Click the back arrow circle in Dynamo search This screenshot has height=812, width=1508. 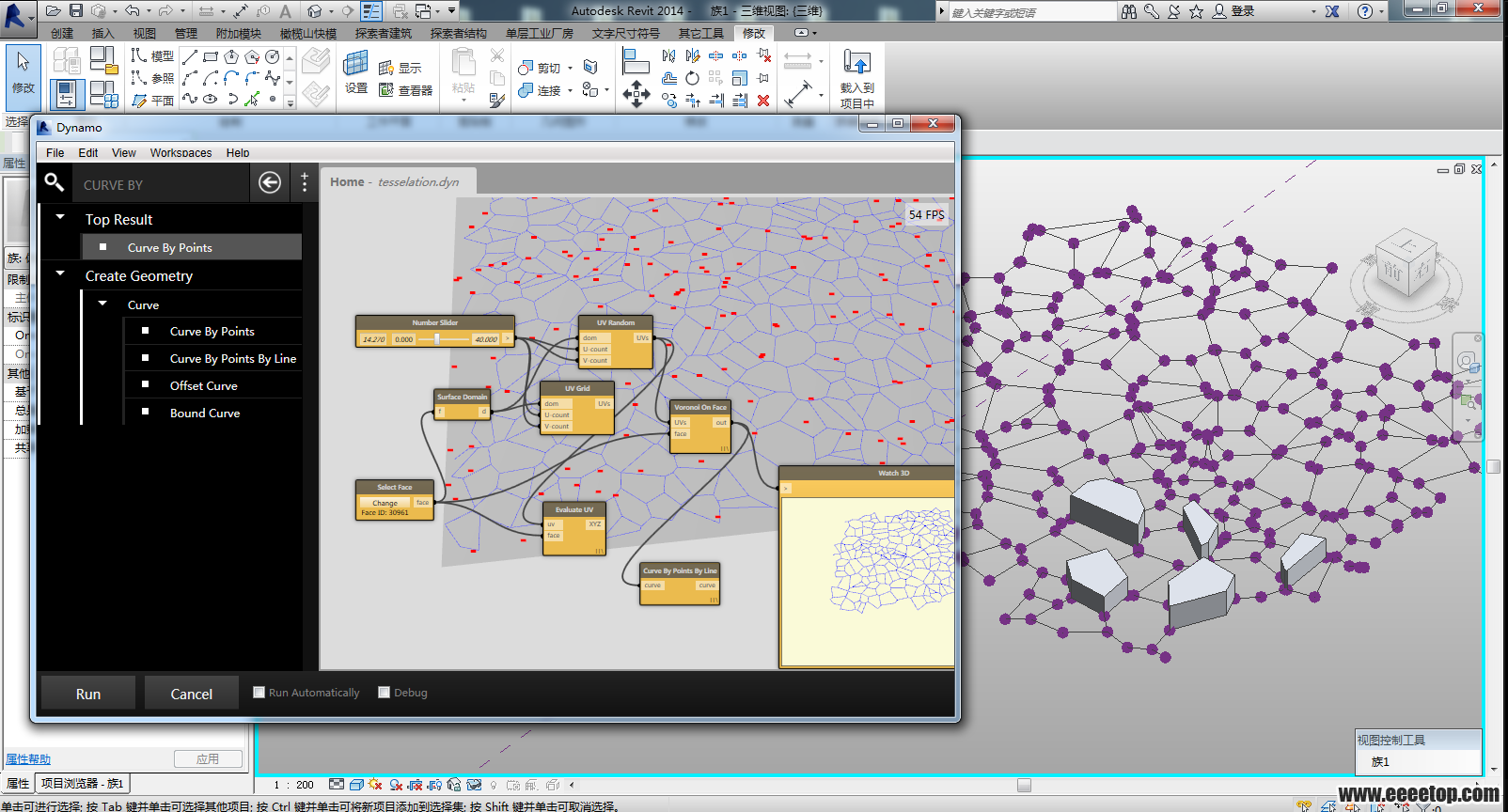pos(270,182)
